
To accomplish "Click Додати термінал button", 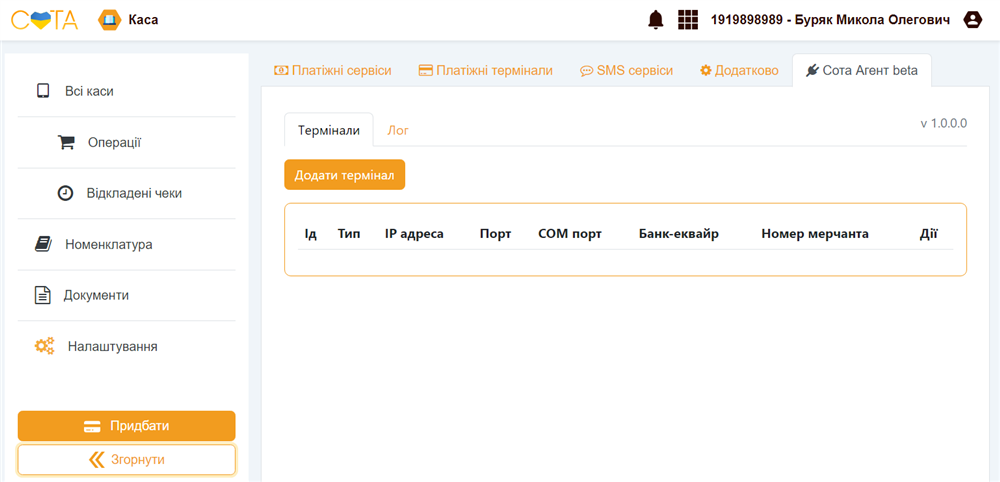I will tap(344, 175).
